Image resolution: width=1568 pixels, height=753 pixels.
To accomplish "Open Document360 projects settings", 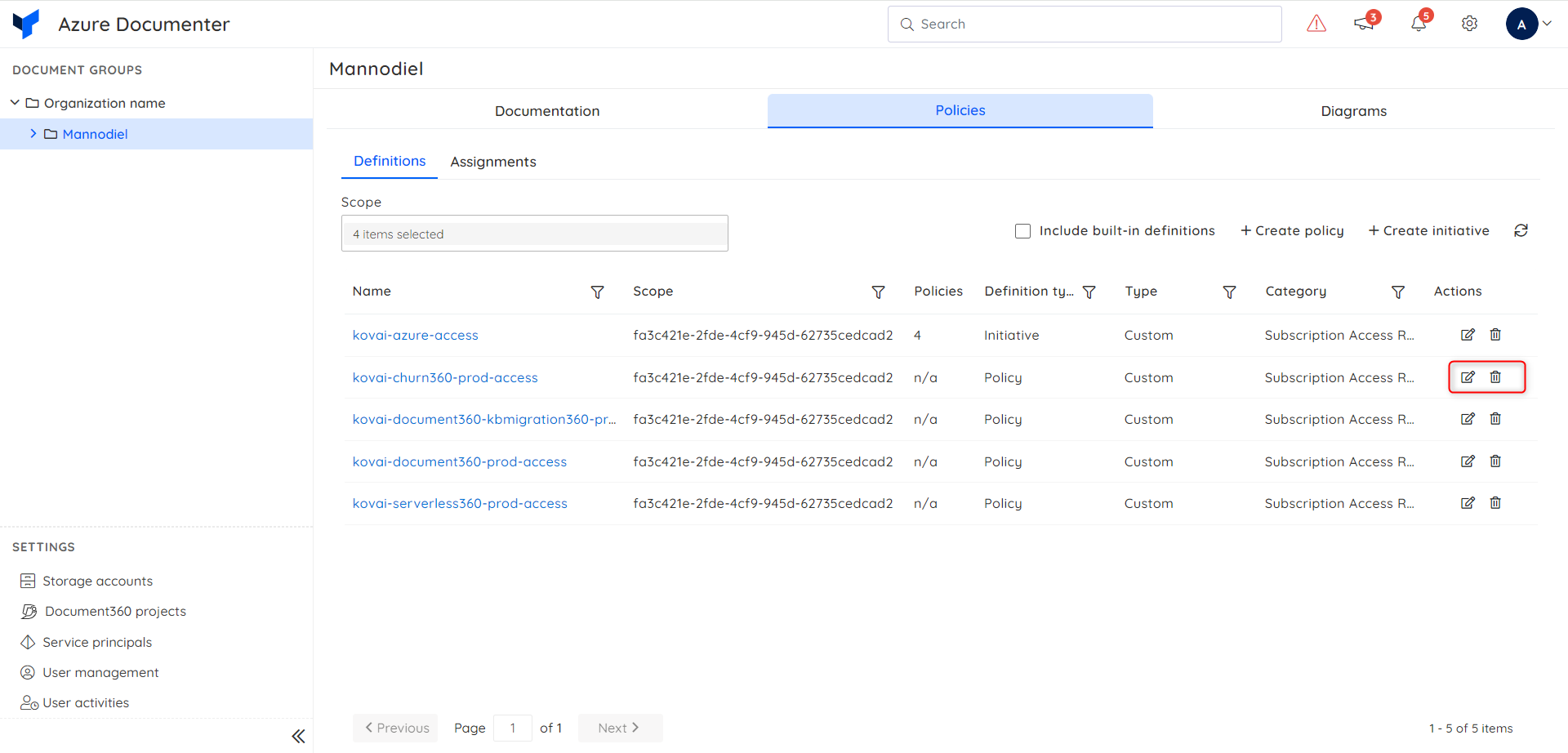I will [103, 611].
